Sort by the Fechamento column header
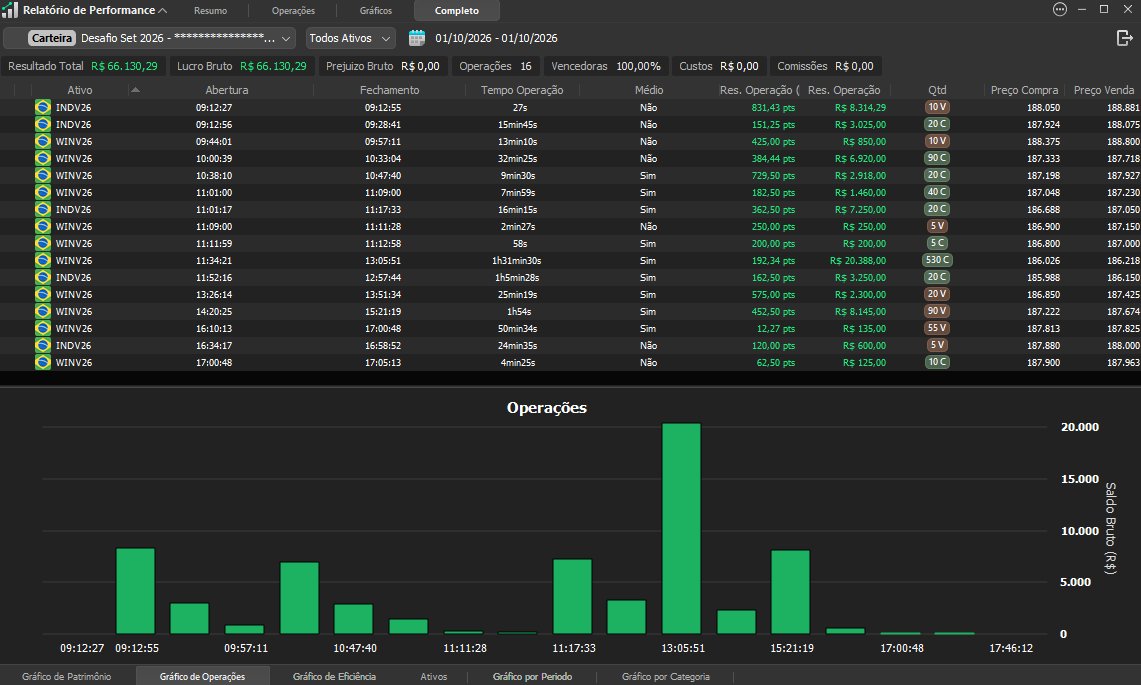Image resolution: width=1141 pixels, height=685 pixels. (x=389, y=90)
